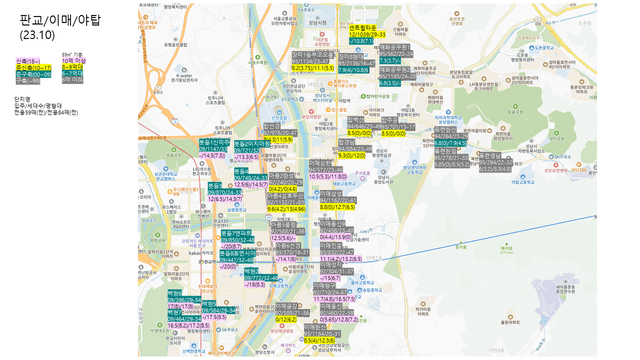Select the price text 9.3(0)/12(0)

[352, 156]
